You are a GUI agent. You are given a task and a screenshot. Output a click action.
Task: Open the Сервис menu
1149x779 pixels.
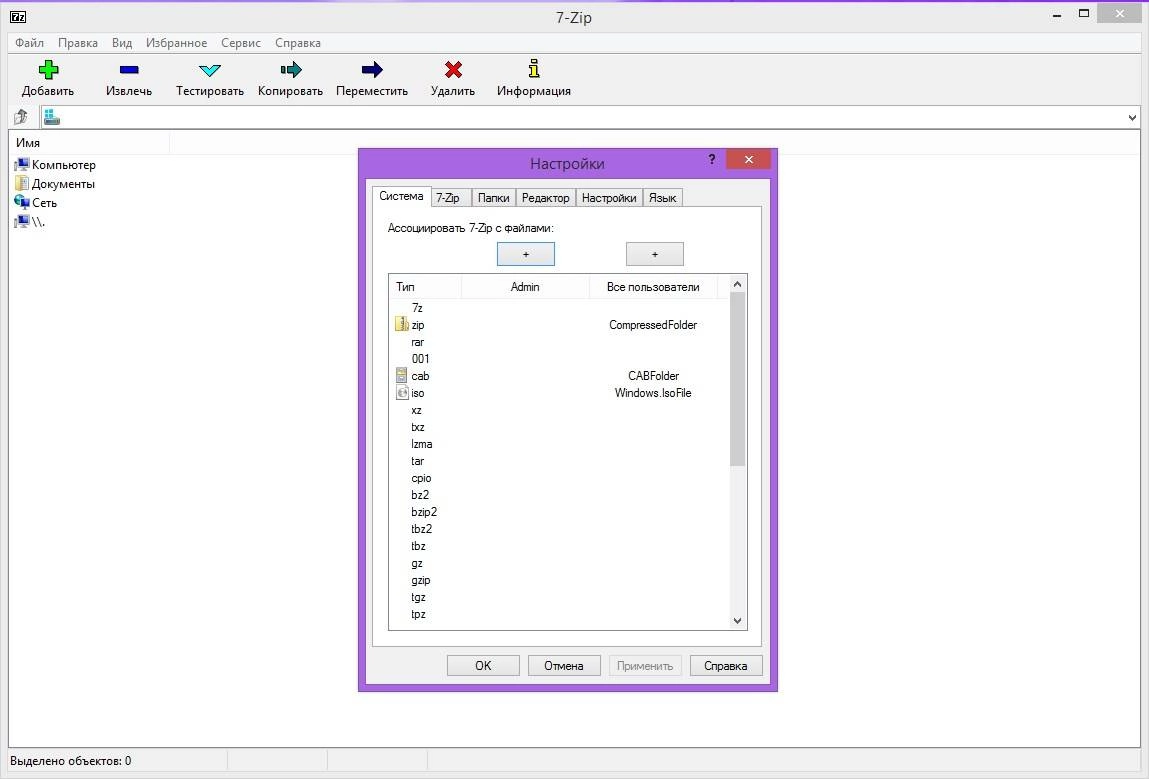(x=241, y=43)
